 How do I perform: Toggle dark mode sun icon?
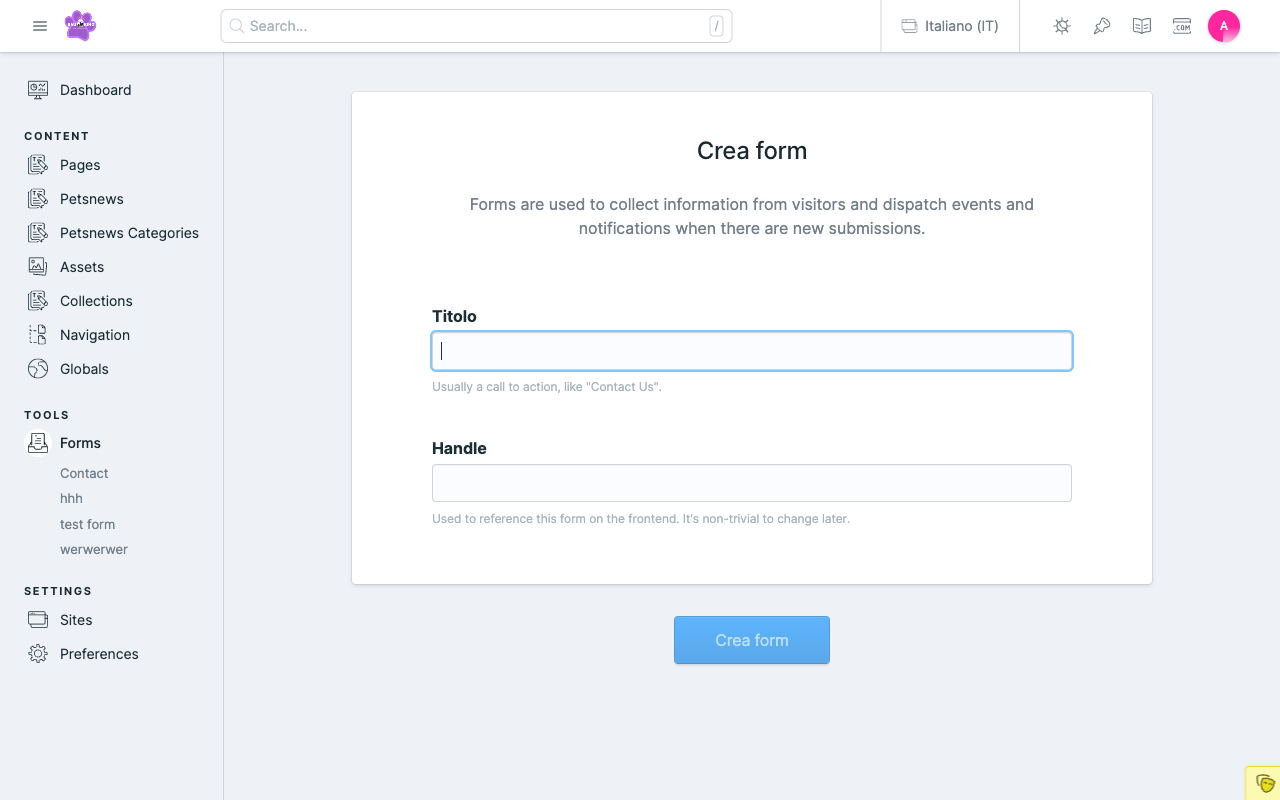coord(1062,26)
